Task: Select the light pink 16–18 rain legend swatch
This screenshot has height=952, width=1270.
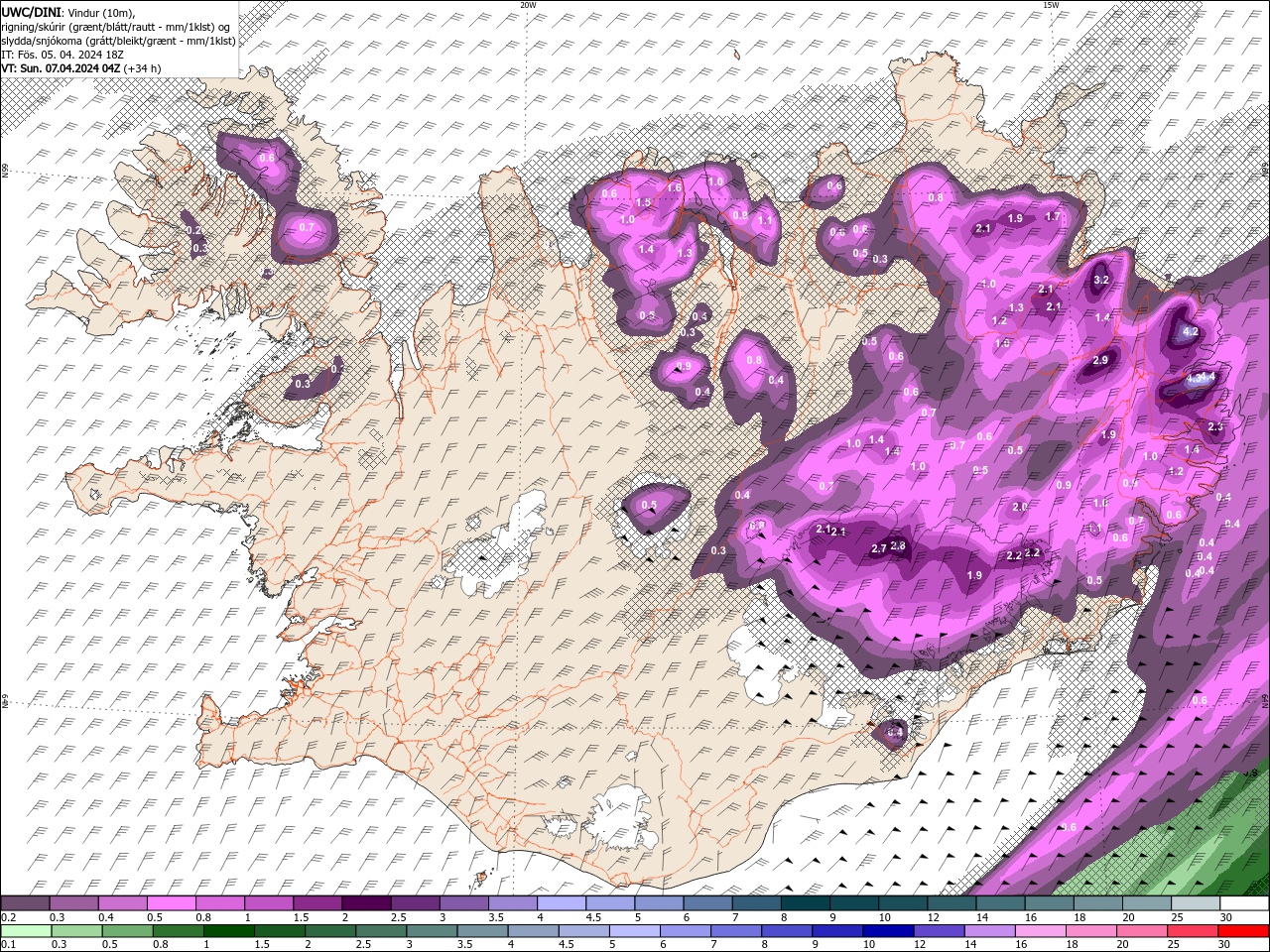Action: pyautogui.click(x=1041, y=931)
